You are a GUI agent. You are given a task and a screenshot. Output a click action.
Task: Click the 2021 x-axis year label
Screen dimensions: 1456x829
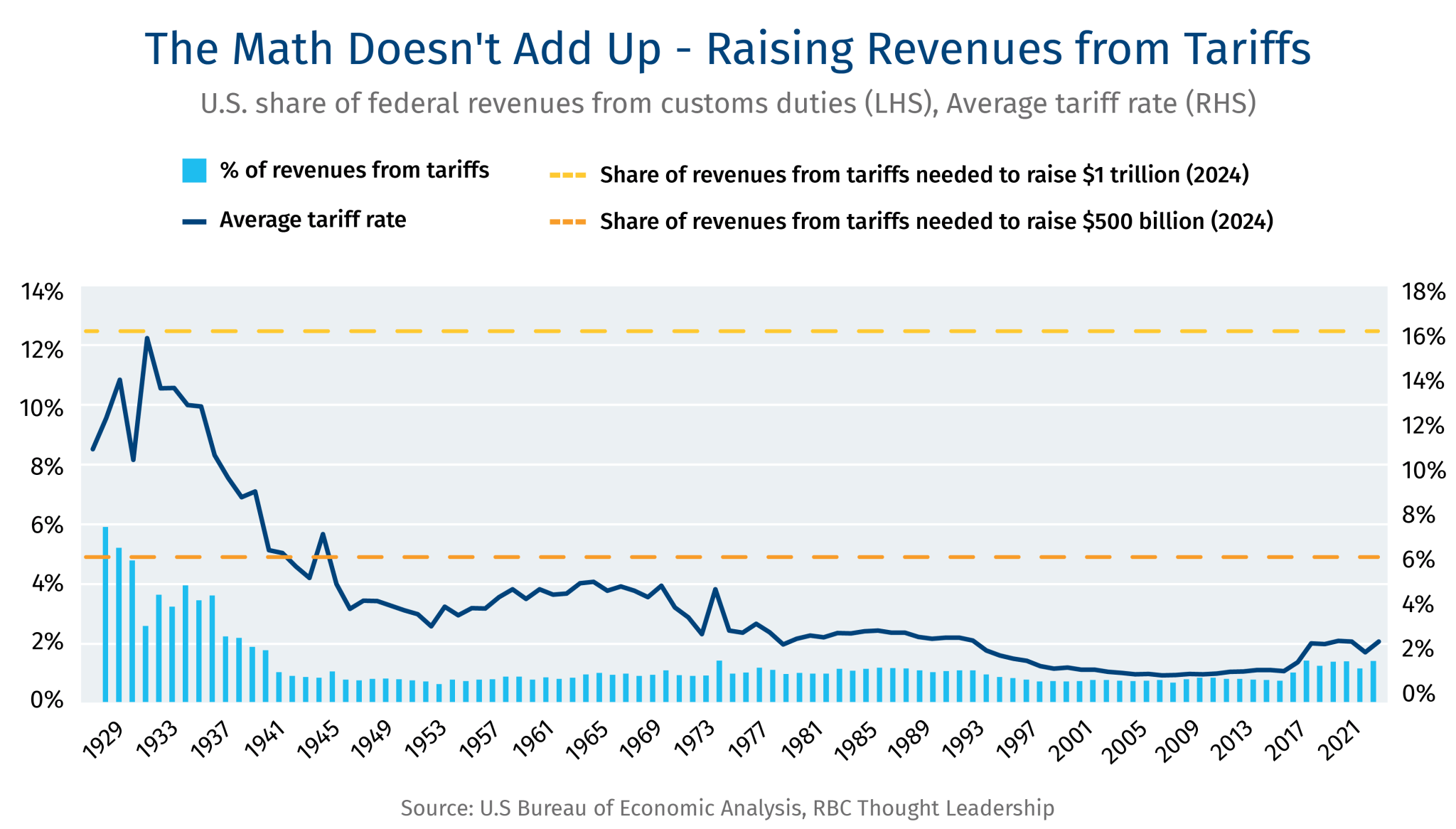coord(1339,741)
